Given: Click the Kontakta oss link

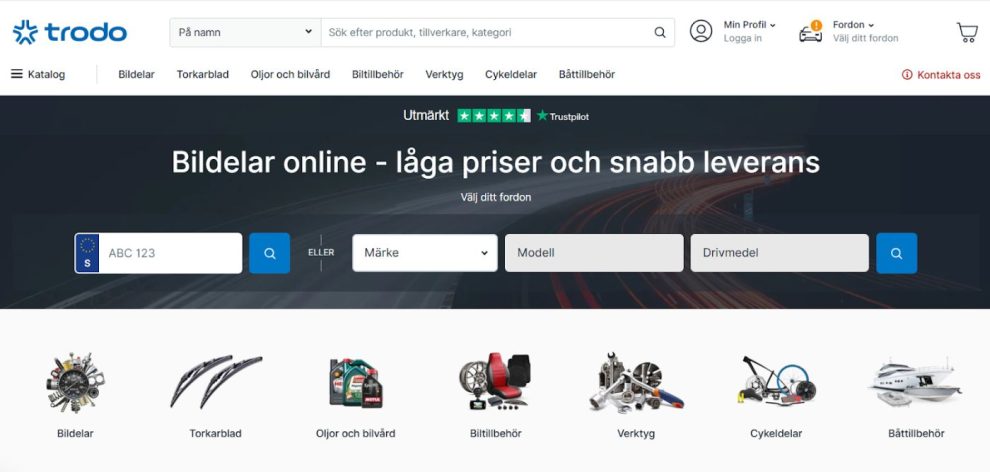Looking at the screenshot, I should point(941,74).
